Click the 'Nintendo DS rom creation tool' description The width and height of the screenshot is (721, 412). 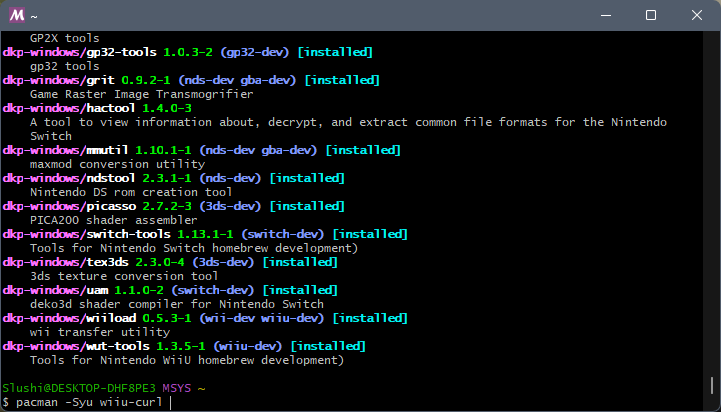(x=131, y=192)
